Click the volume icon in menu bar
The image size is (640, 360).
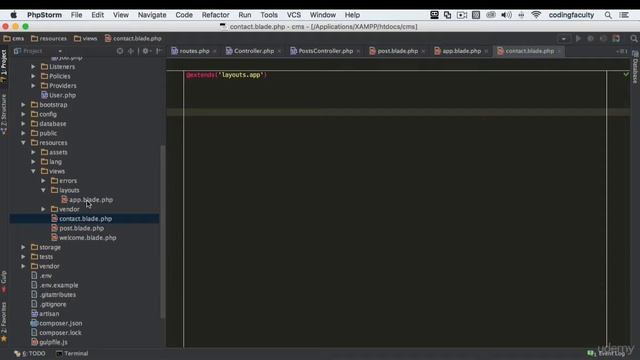[x=506, y=15]
